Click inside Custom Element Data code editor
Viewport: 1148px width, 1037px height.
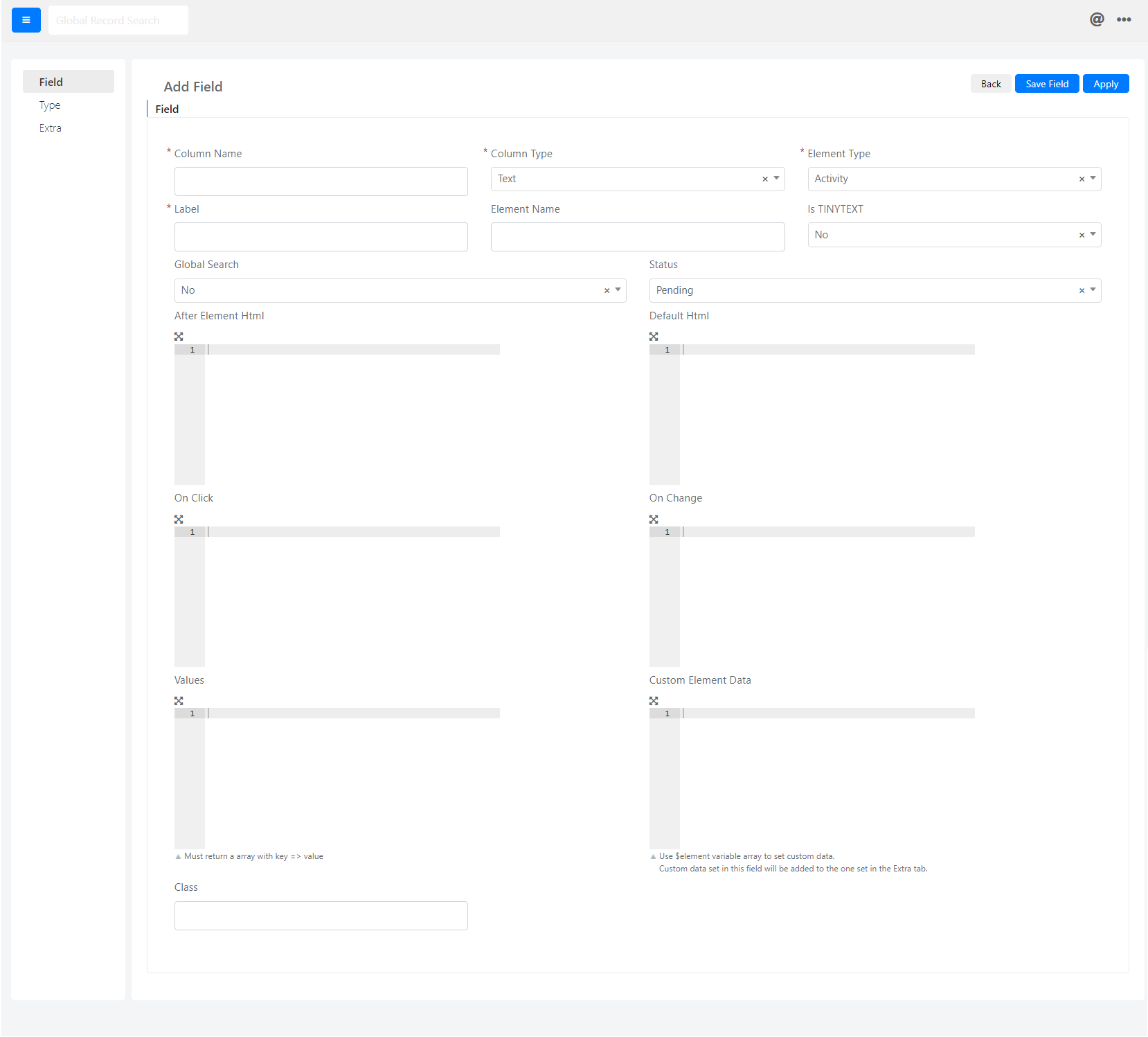[812, 779]
